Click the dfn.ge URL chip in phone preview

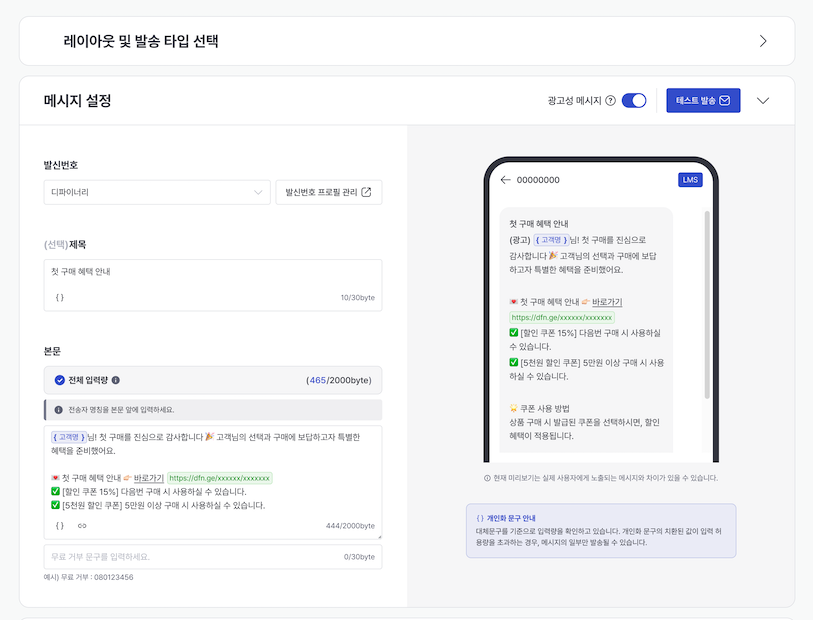(562, 317)
